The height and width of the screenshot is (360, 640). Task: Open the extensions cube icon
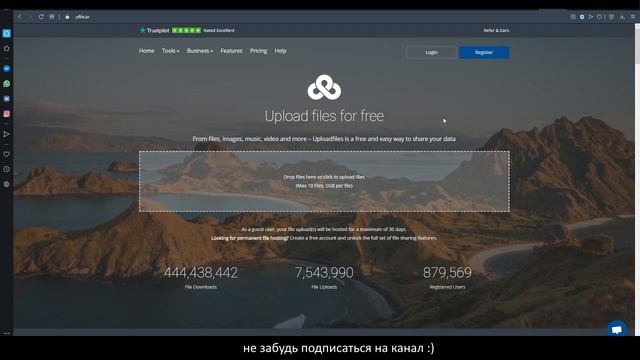(x=611, y=17)
